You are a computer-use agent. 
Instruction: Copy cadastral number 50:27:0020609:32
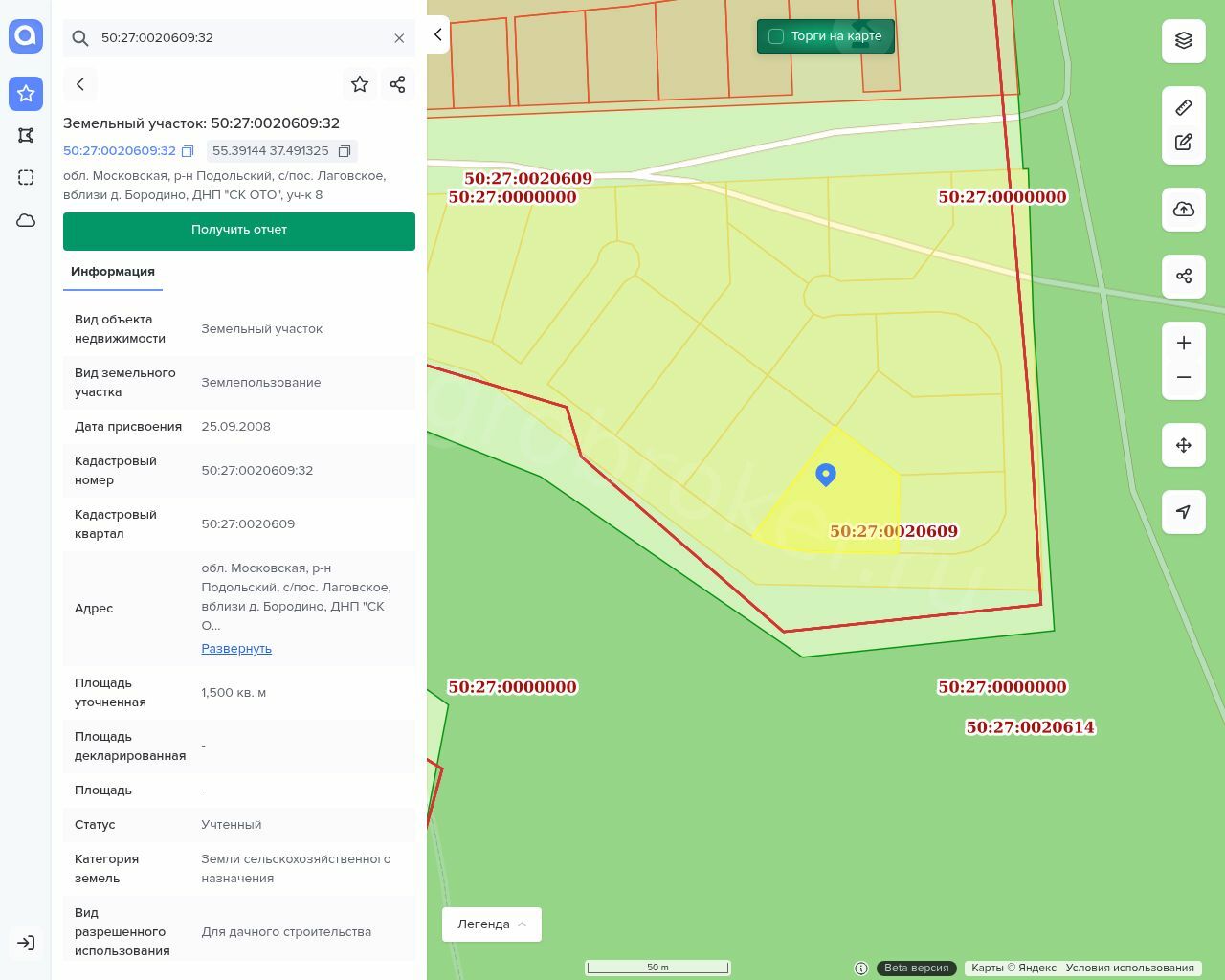tap(188, 151)
